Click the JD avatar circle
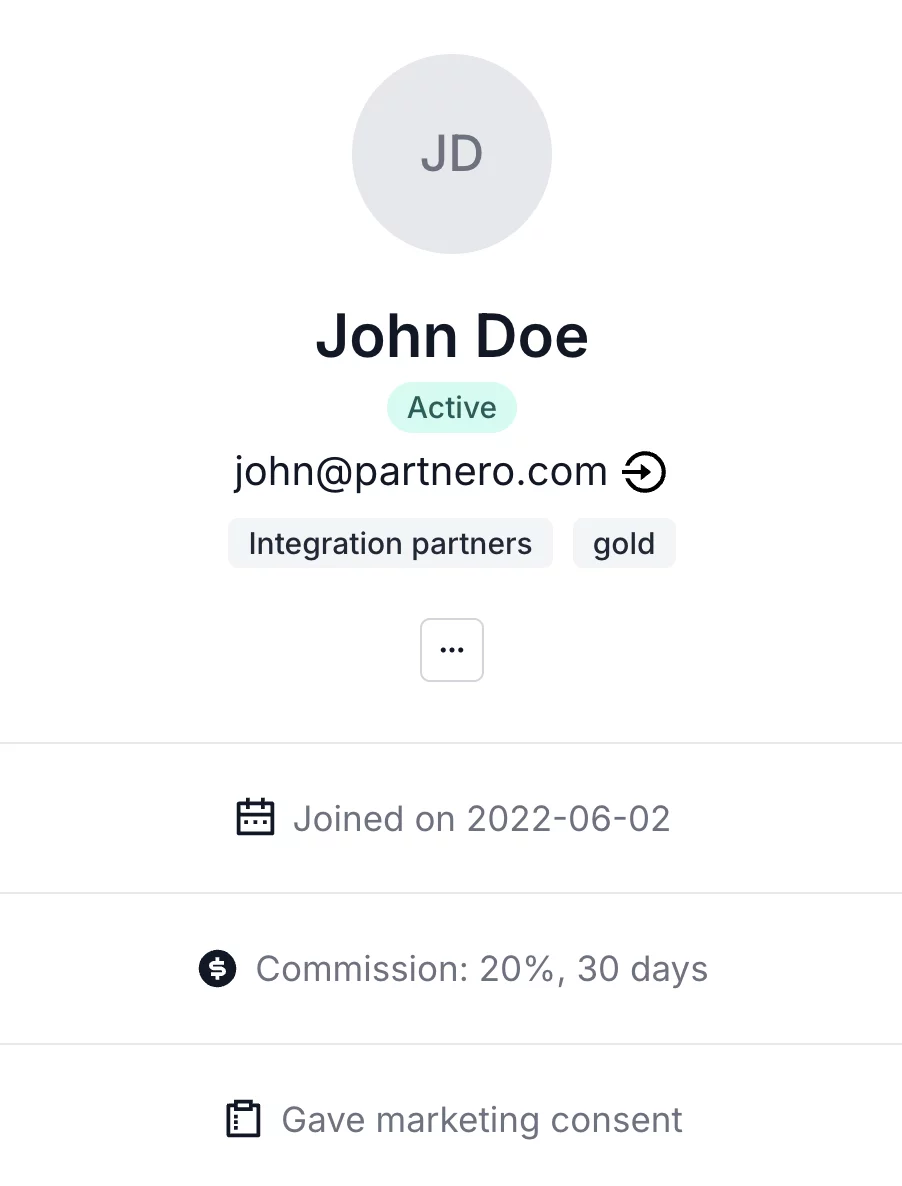Image resolution: width=902 pixels, height=1186 pixels. [452, 154]
